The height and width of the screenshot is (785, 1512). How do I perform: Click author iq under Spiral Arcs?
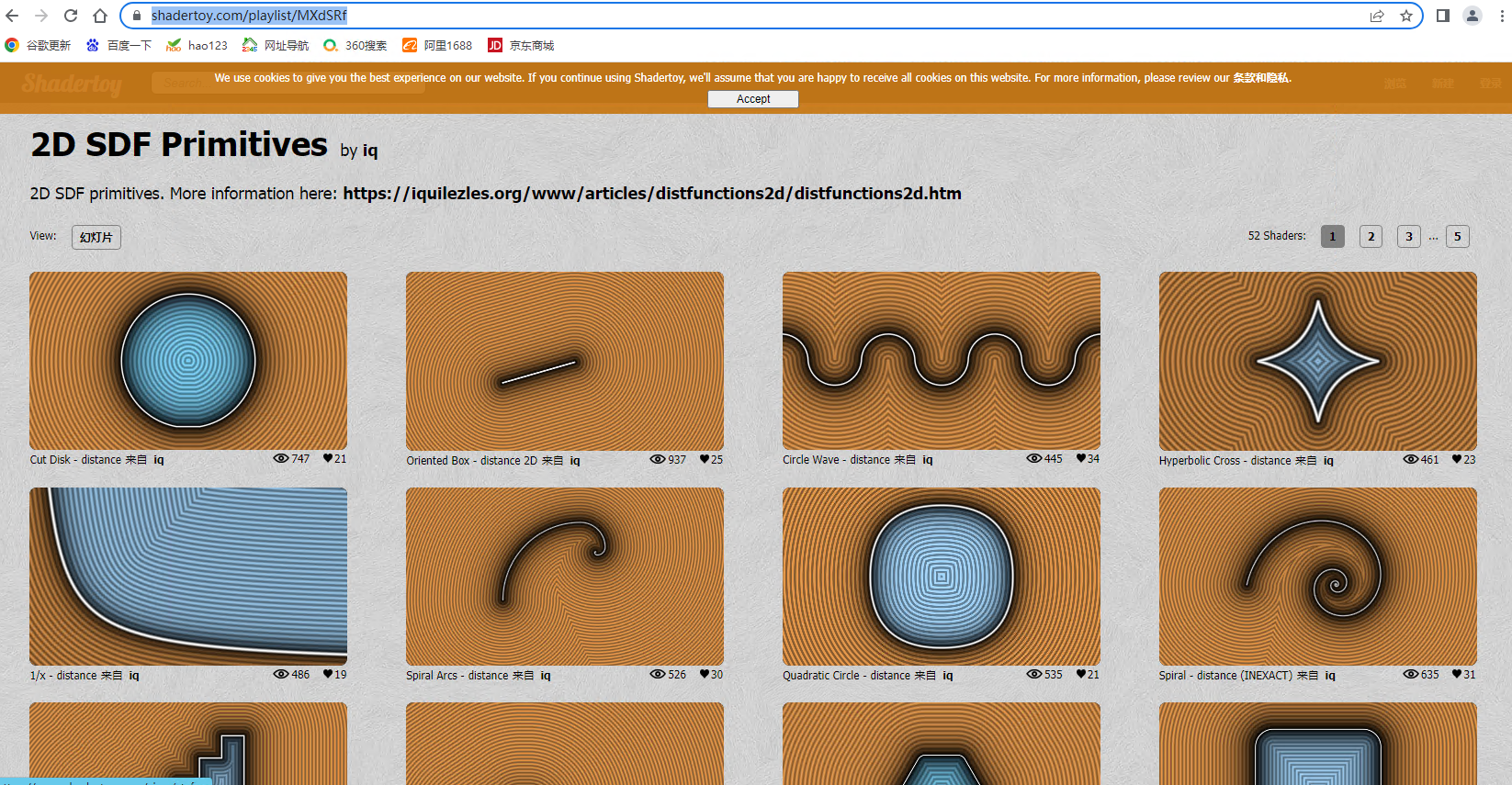pyautogui.click(x=546, y=676)
